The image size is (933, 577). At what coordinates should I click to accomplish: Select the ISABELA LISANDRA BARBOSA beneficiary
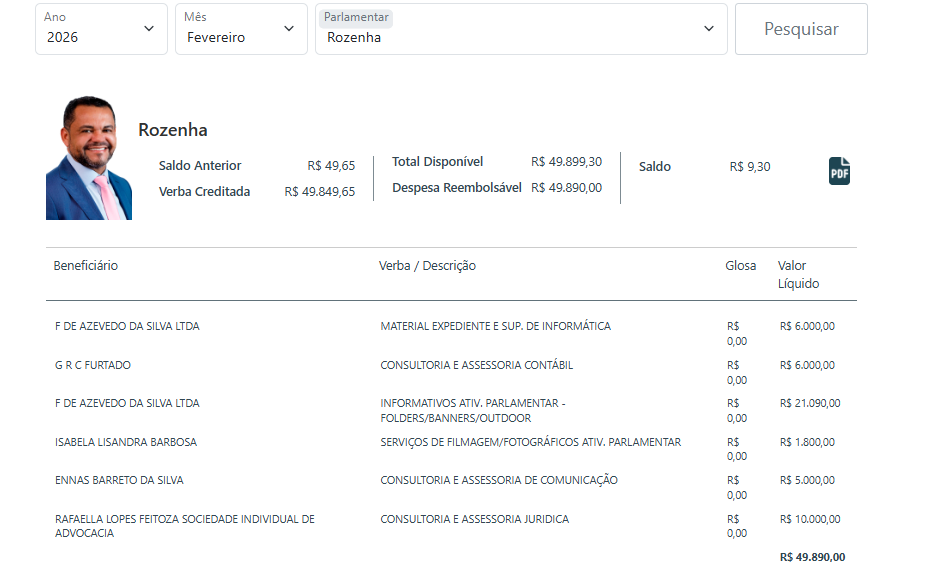point(126,442)
